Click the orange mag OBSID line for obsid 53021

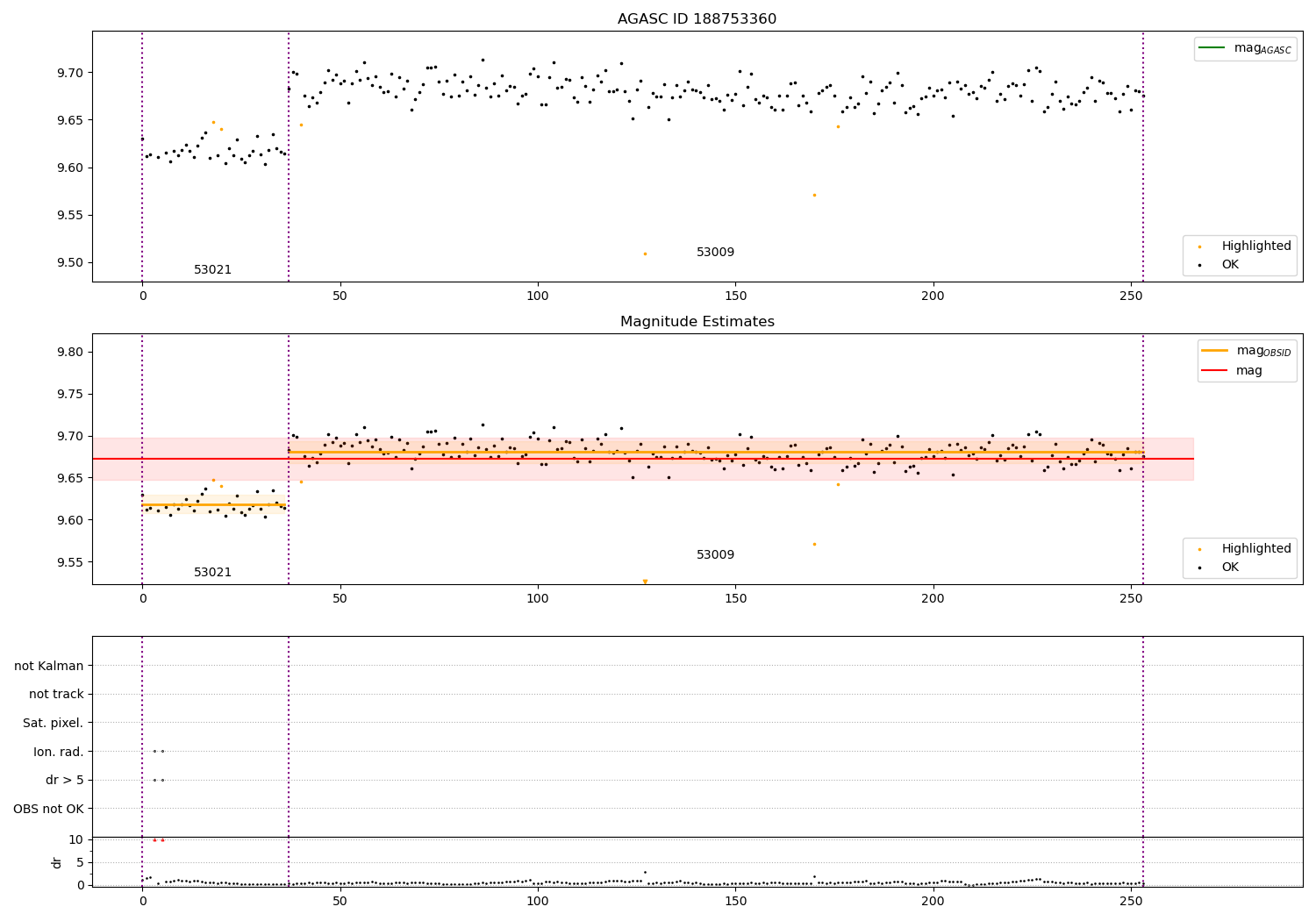(215, 504)
